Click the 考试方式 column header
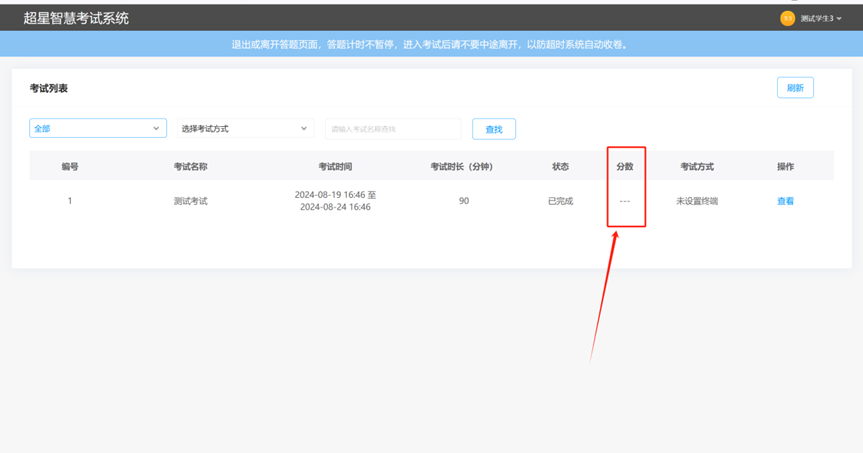 pyautogui.click(x=697, y=166)
